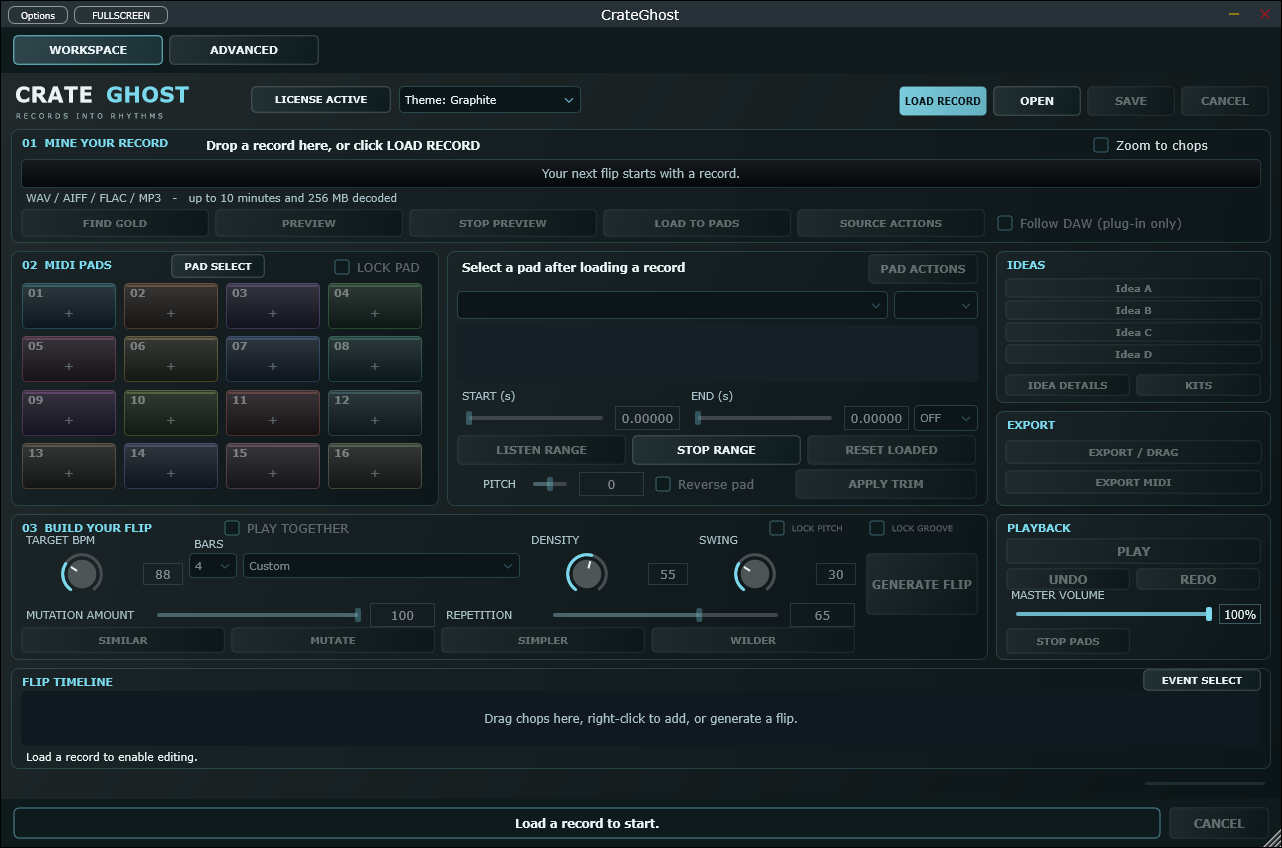The width and height of the screenshot is (1282, 848).
Task: Open the small dropdown beside pad selector
Action: 936,305
